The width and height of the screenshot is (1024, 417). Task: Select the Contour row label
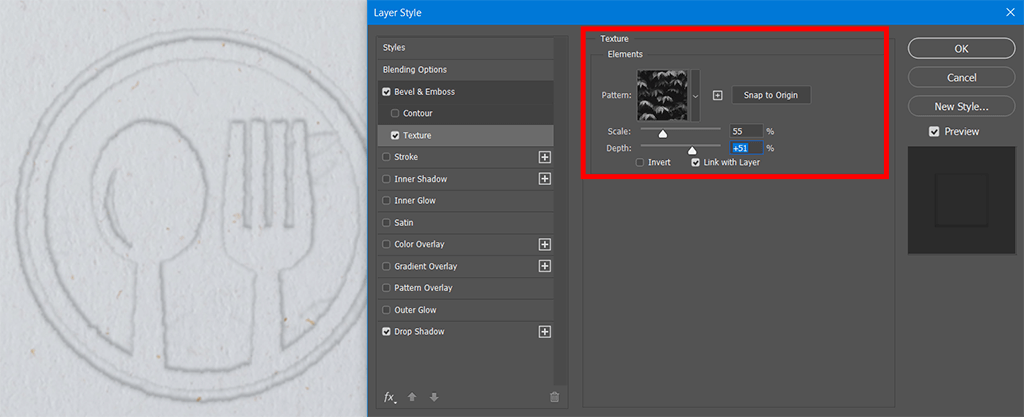[x=418, y=114]
